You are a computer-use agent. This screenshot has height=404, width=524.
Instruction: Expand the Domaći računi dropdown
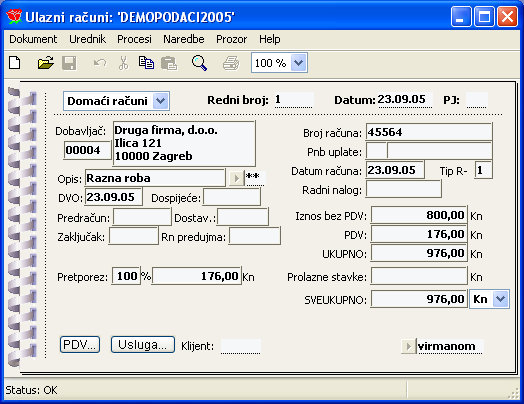(161, 101)
